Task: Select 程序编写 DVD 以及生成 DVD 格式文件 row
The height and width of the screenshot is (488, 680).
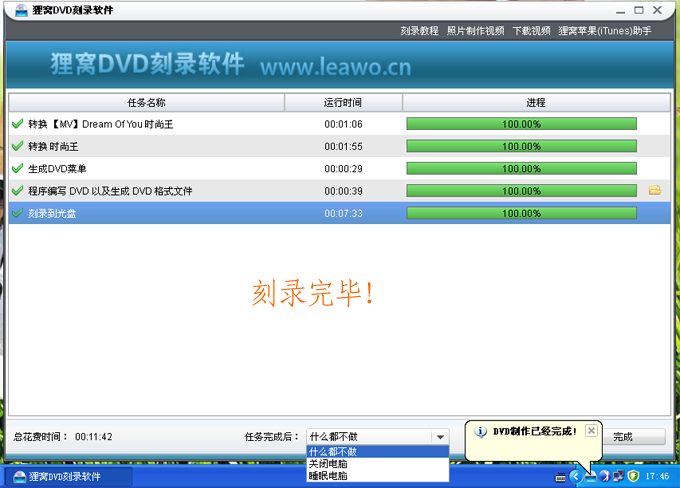Action: [340, 191]
